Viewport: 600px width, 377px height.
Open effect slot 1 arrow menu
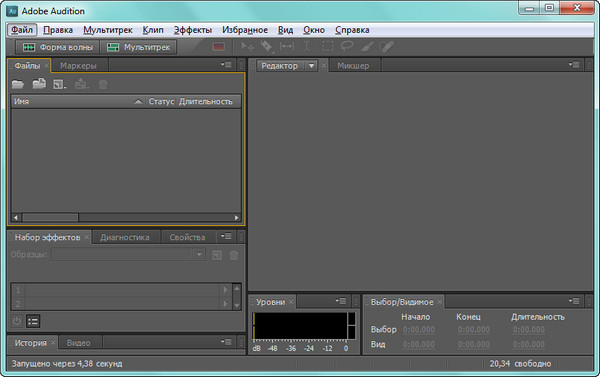tap(225, 290)
